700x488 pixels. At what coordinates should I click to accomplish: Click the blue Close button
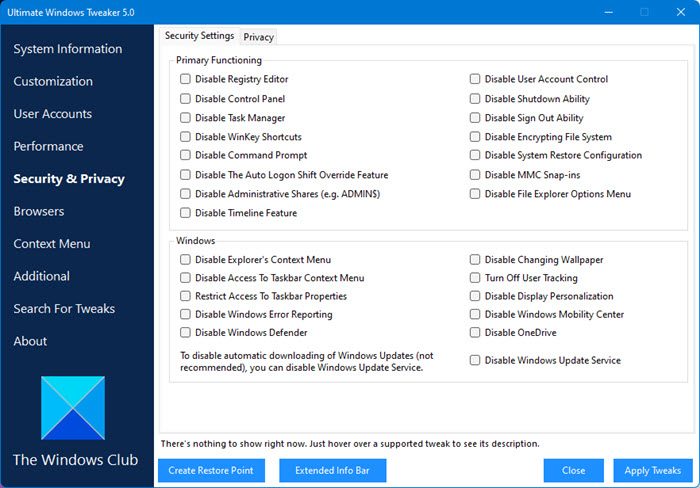click(574, 471)
